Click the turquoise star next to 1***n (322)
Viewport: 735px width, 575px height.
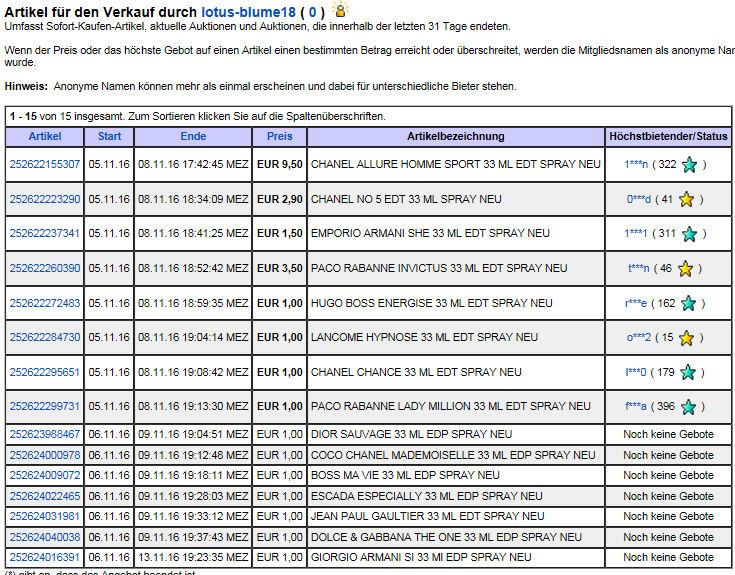pyautogui.click(x=689, y=164)
